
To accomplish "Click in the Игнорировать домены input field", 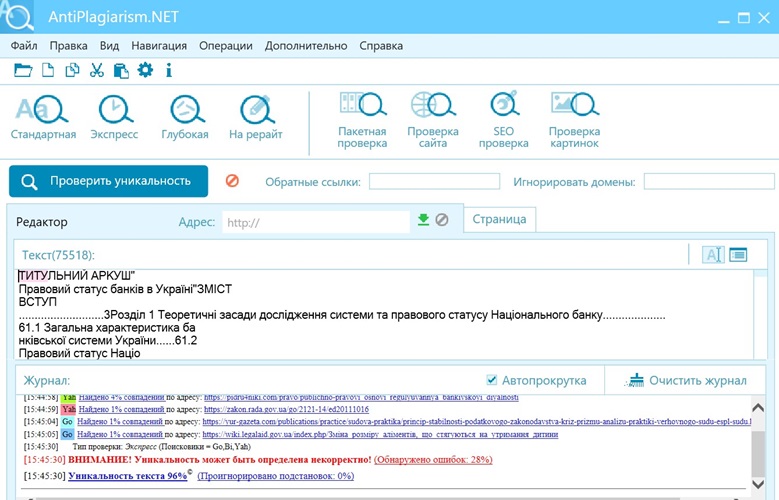I will pyautogui.click(x=709, y=181).
